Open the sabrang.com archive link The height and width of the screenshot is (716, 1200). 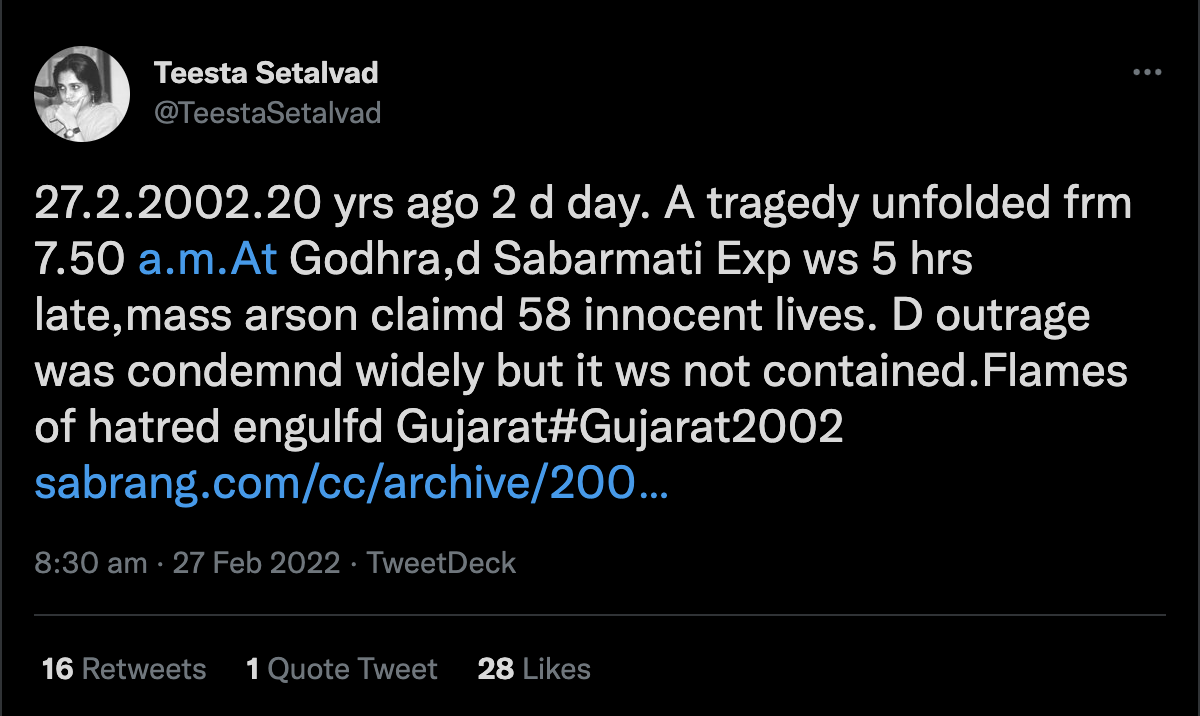pos(351,485)
